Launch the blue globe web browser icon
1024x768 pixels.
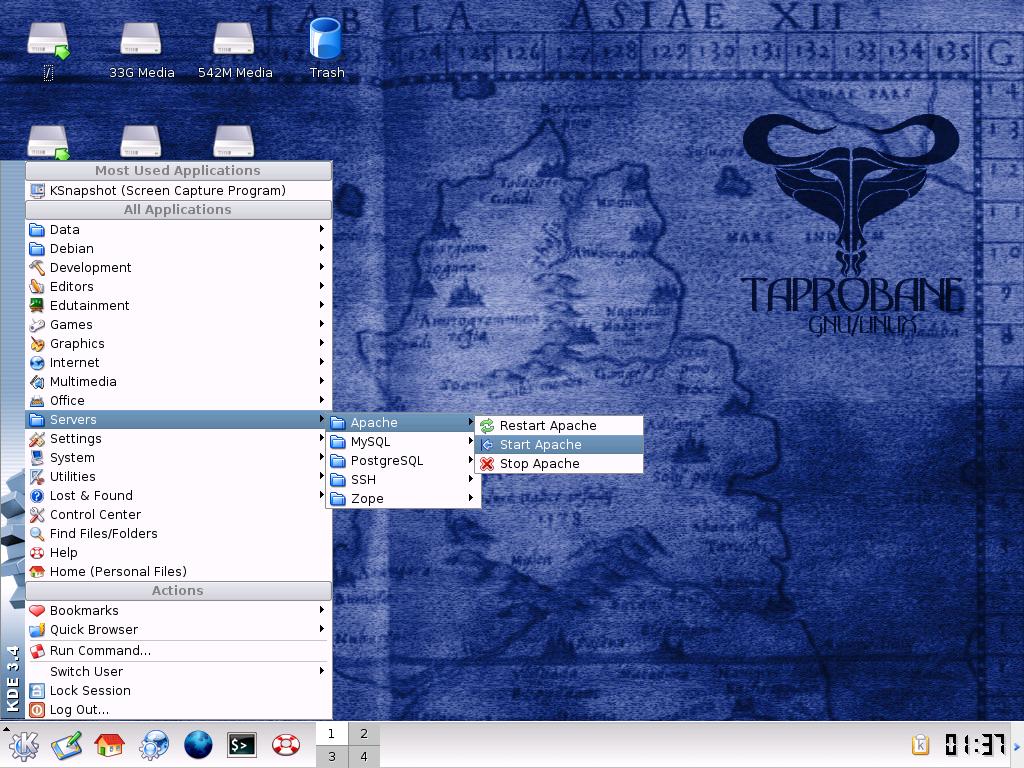(x=198, y=745)
